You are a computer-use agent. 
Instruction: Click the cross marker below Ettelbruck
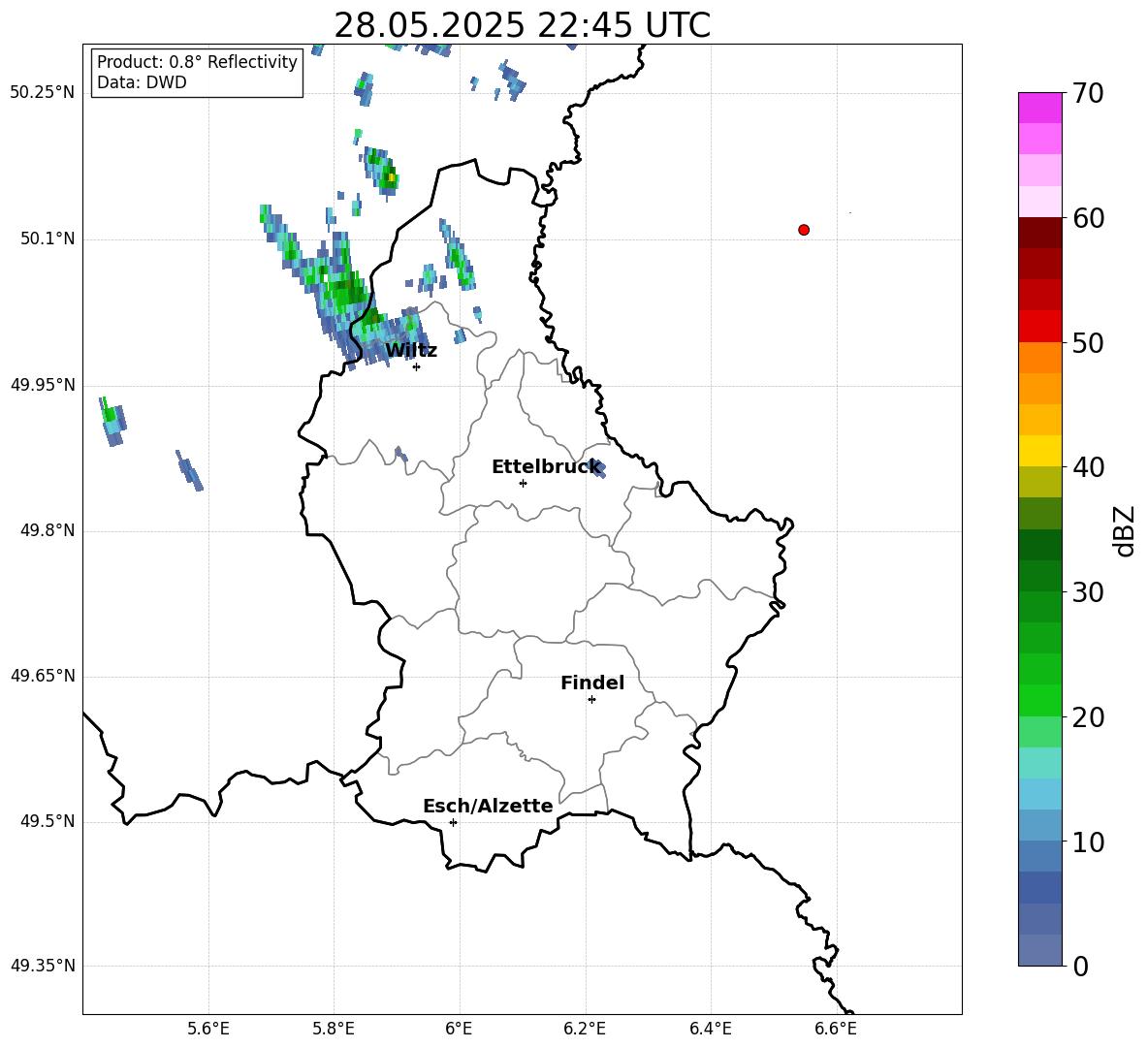523,483
